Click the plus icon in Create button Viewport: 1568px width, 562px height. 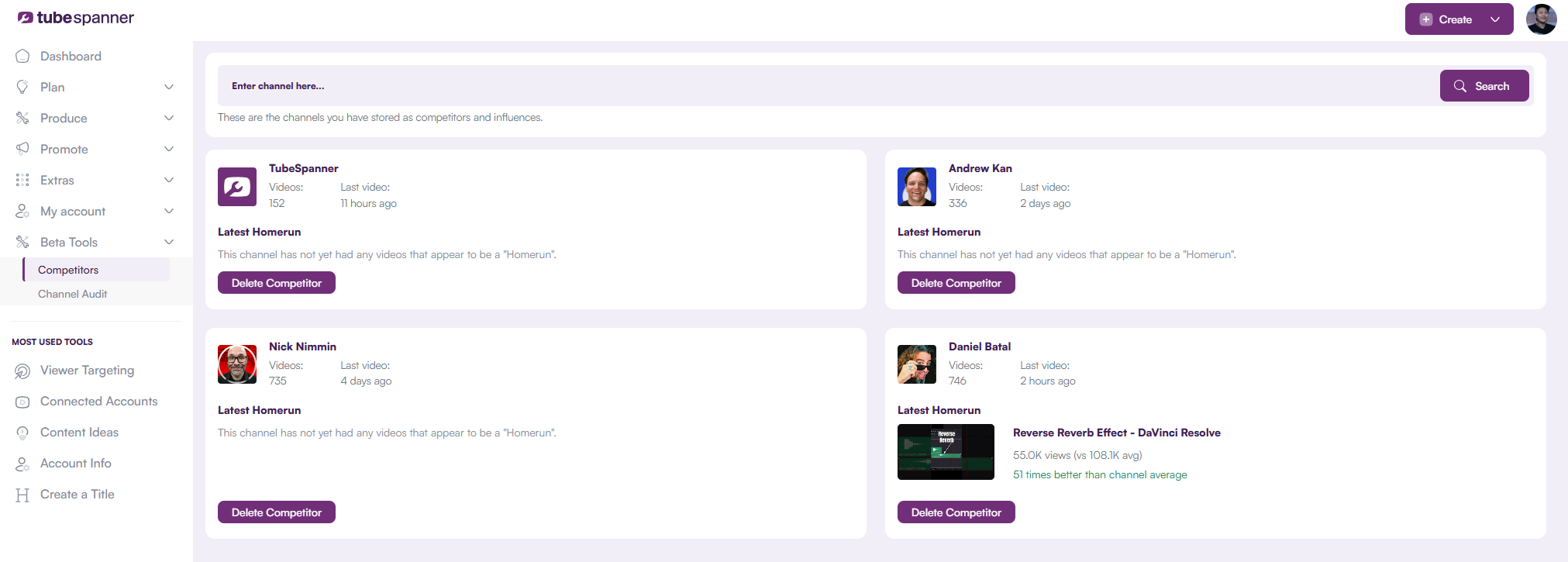[1426, 19]
